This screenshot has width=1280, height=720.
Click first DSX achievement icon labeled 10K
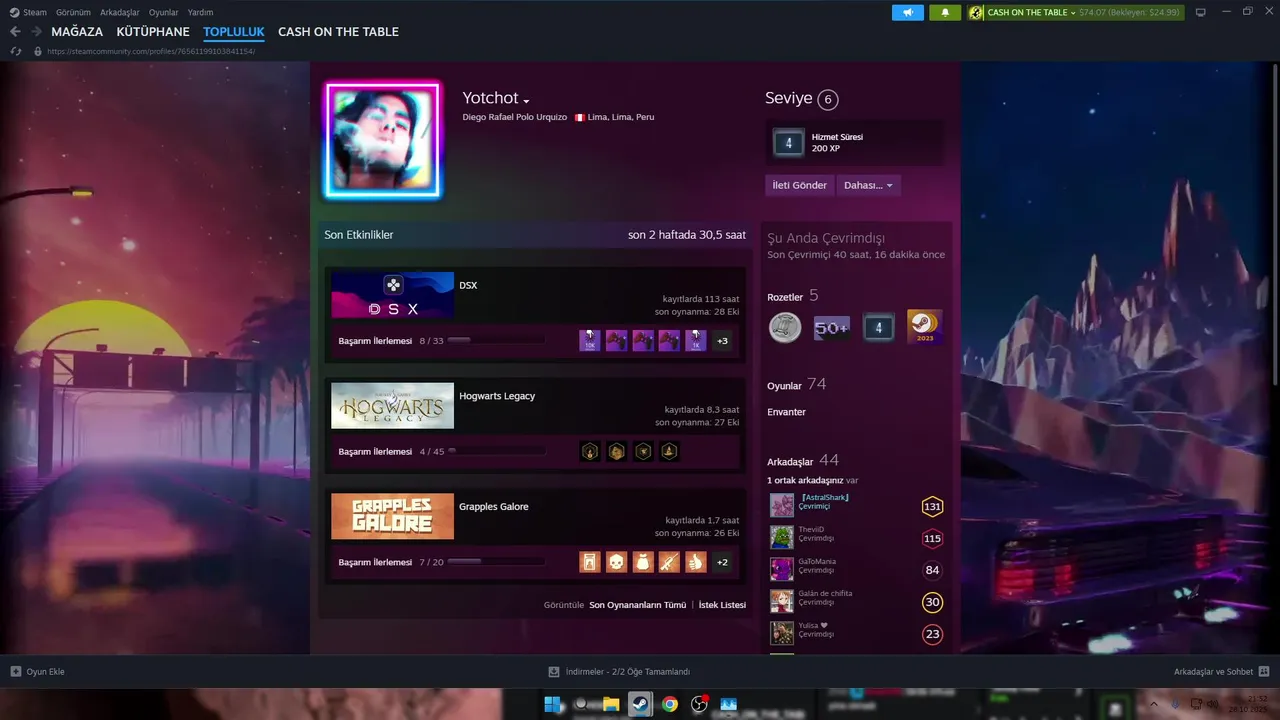tap(590, 341)
